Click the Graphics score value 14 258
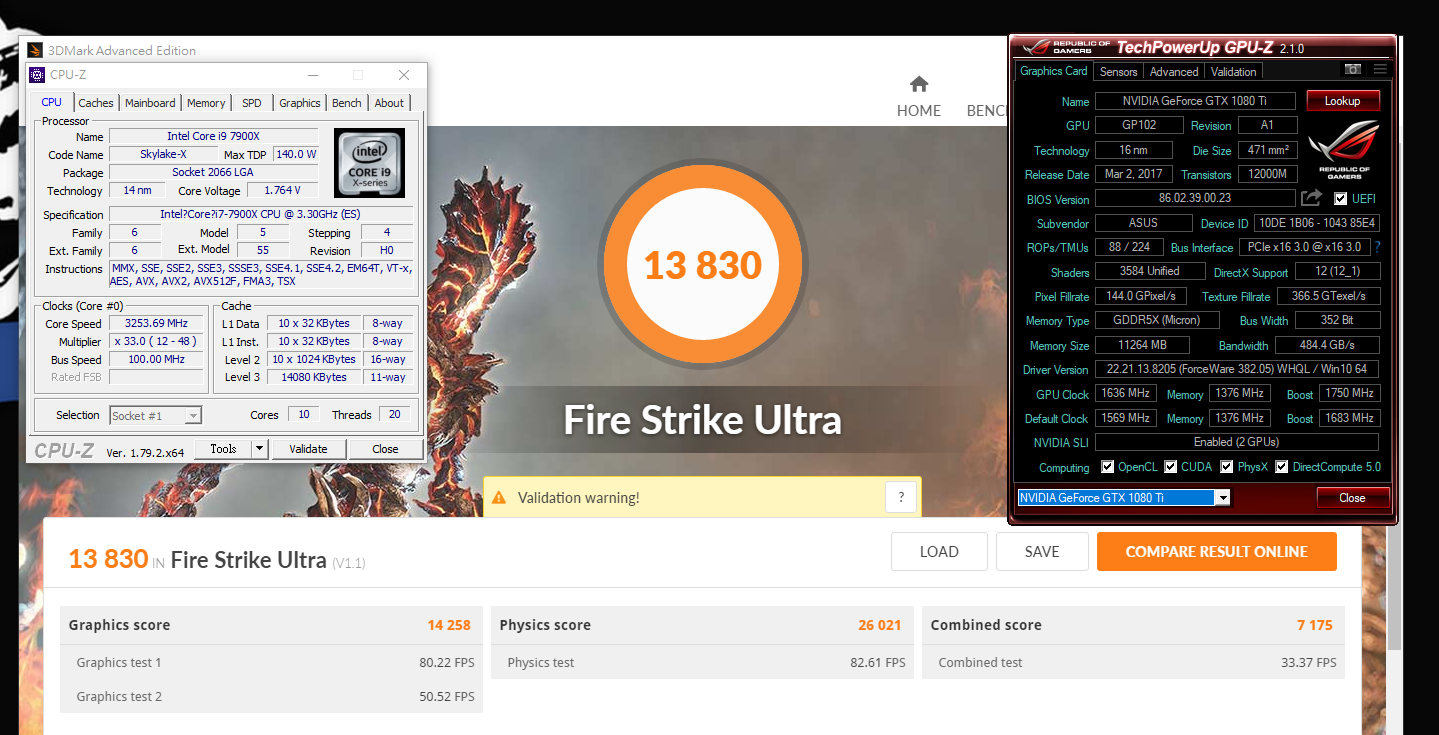The image size is (1439, 735). tap(449, 625)
